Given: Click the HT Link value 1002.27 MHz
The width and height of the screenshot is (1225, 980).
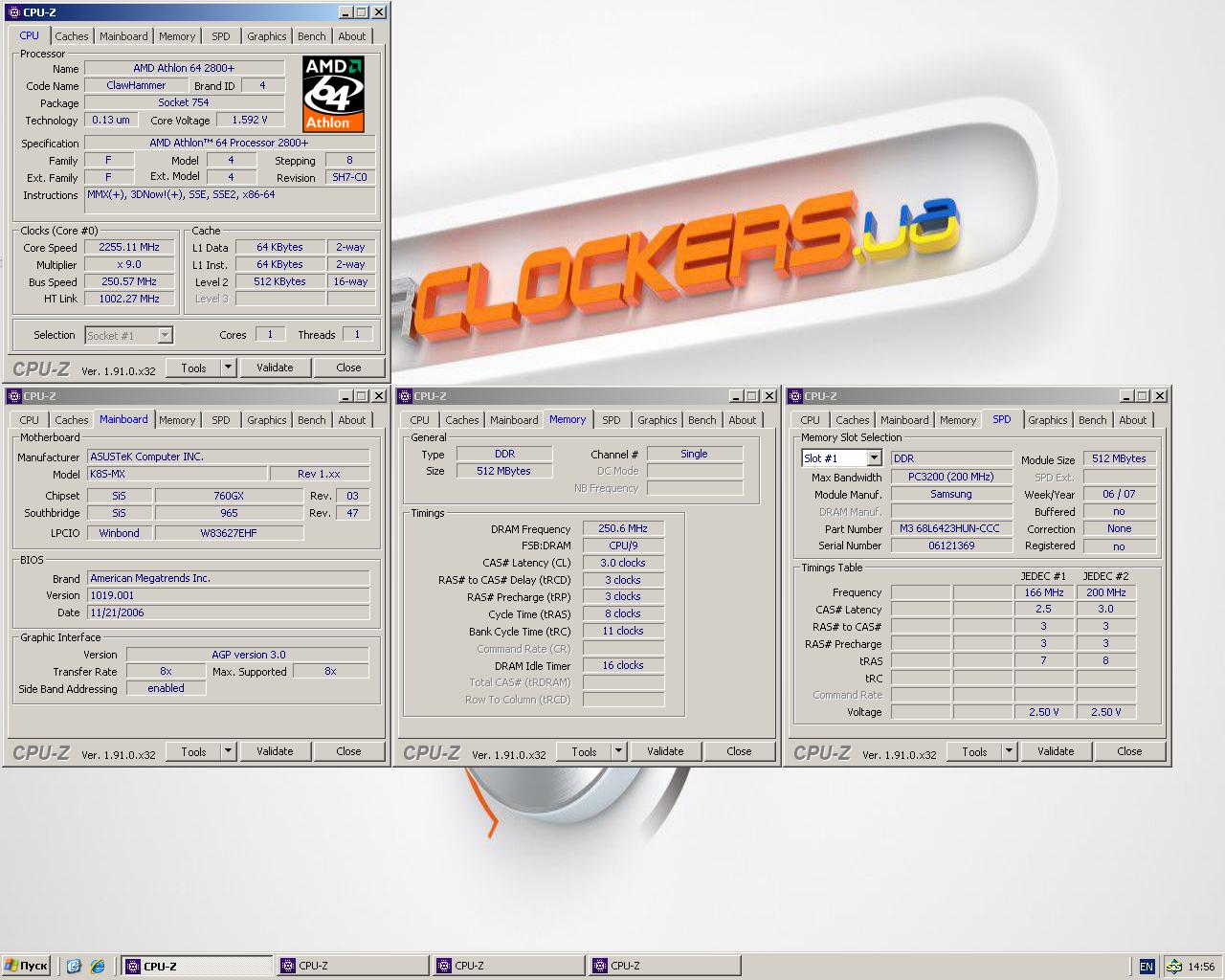Looking at the screenshot, I should pyautogui.click(x=129, y=299).
